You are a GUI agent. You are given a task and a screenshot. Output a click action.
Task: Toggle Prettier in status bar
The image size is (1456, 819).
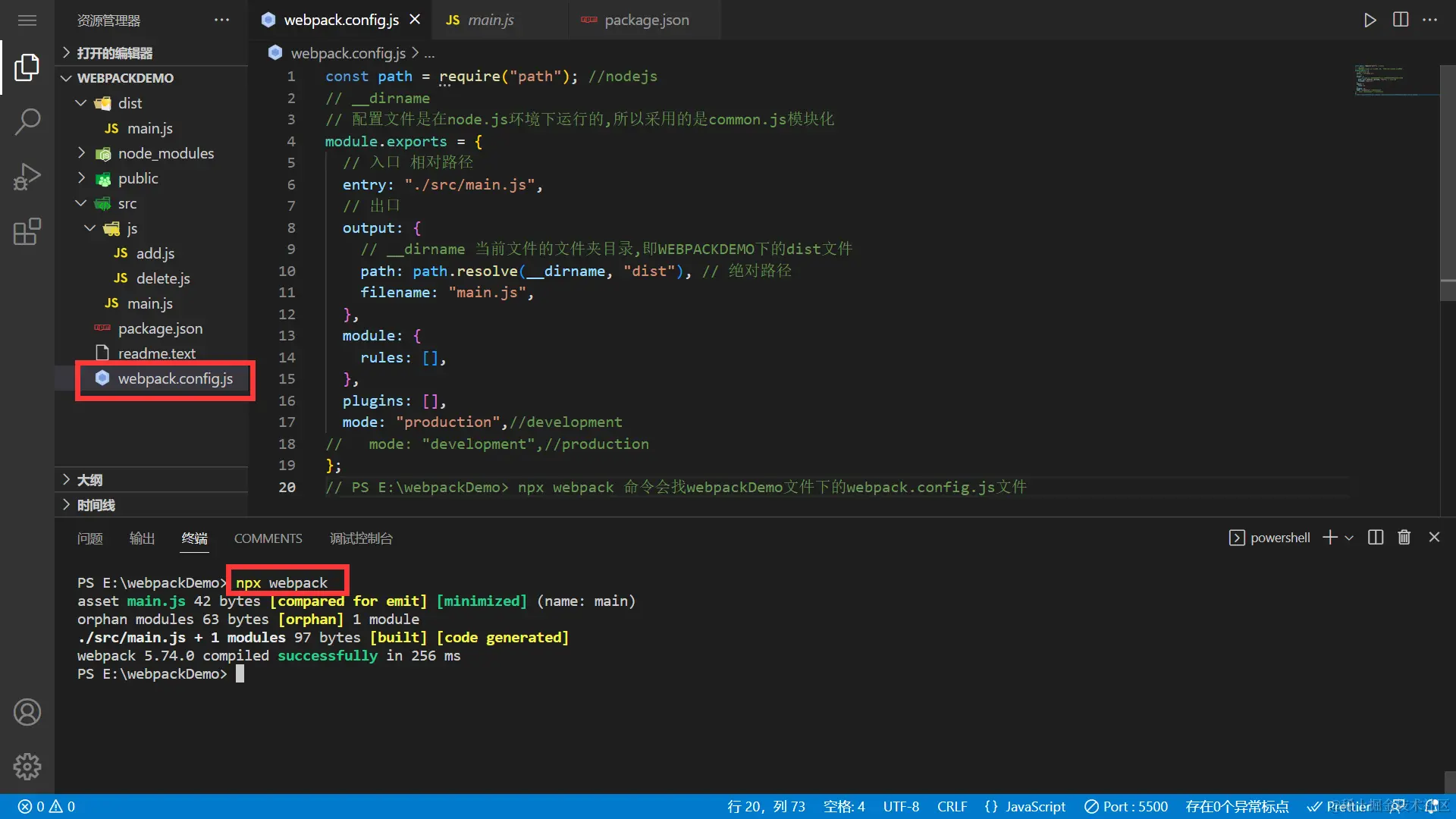1339,807
